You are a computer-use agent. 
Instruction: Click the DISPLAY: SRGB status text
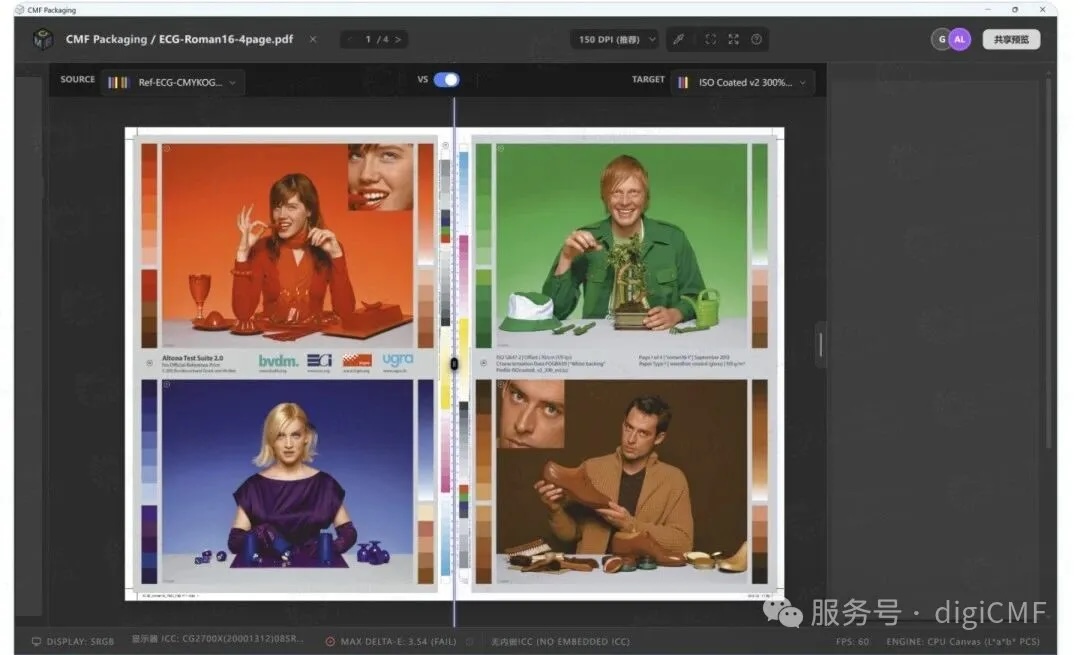[81, 641]
